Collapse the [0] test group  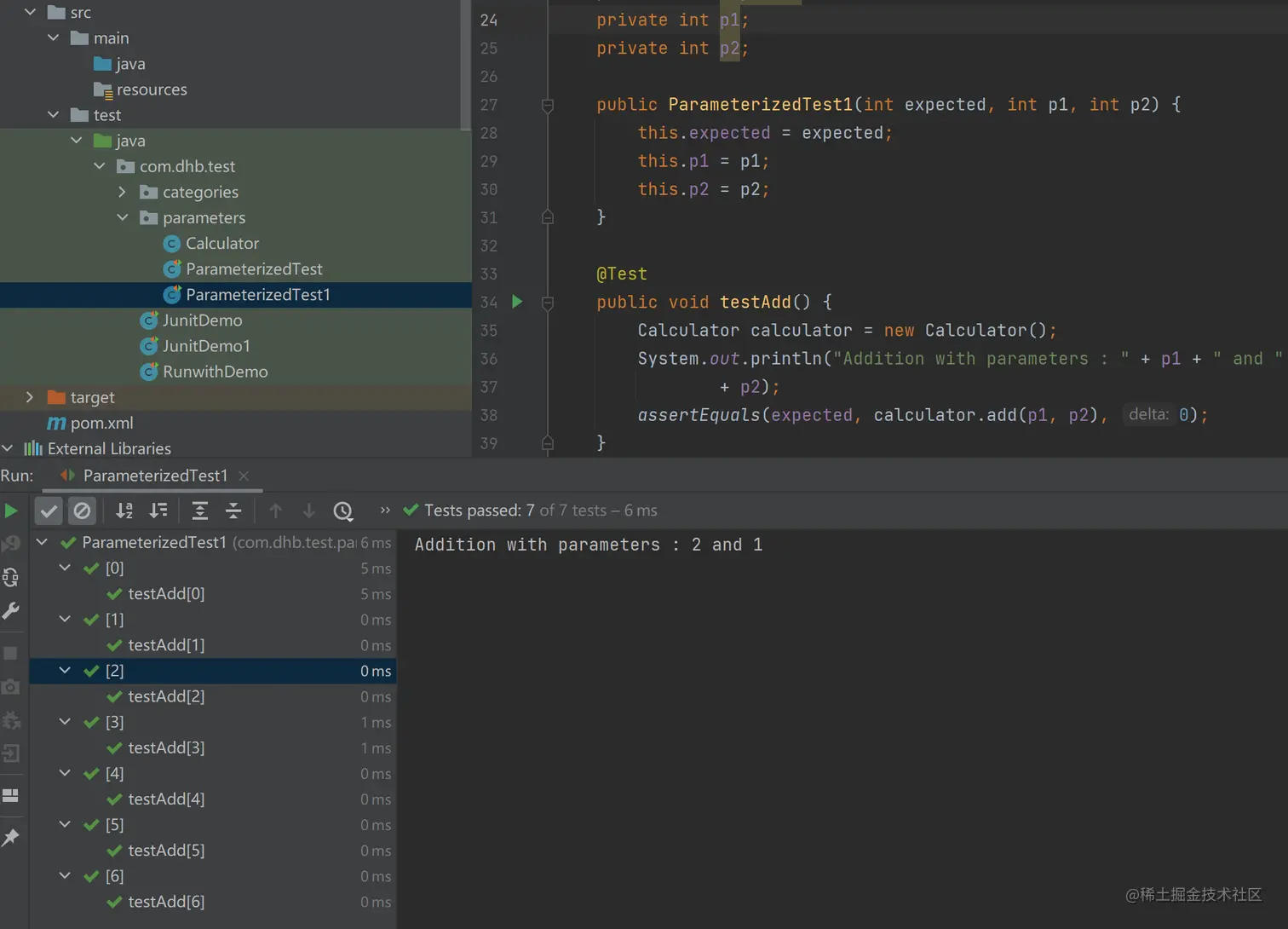[x=65, y=568]
